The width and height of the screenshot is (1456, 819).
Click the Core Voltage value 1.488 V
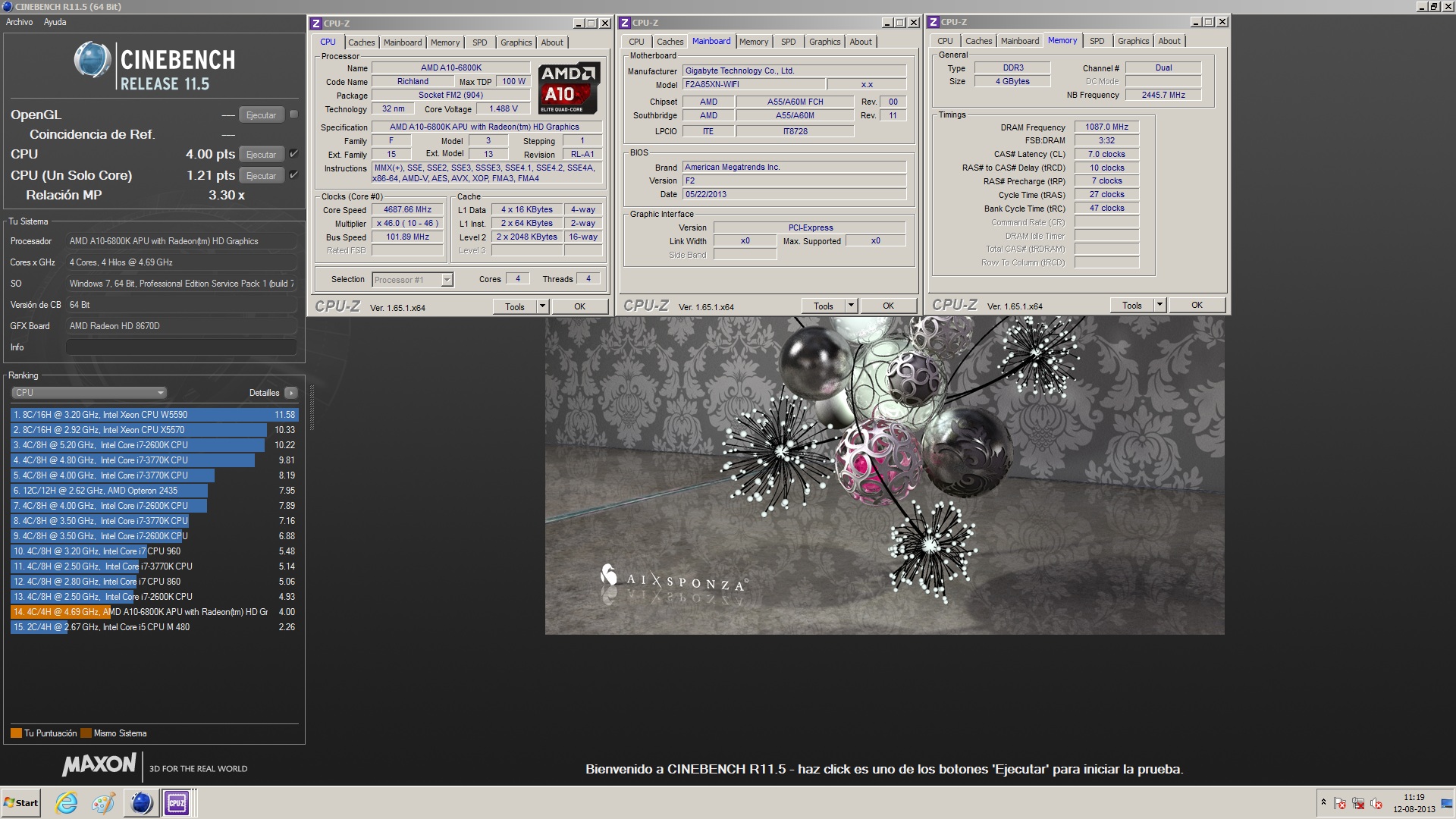(504, 109)
